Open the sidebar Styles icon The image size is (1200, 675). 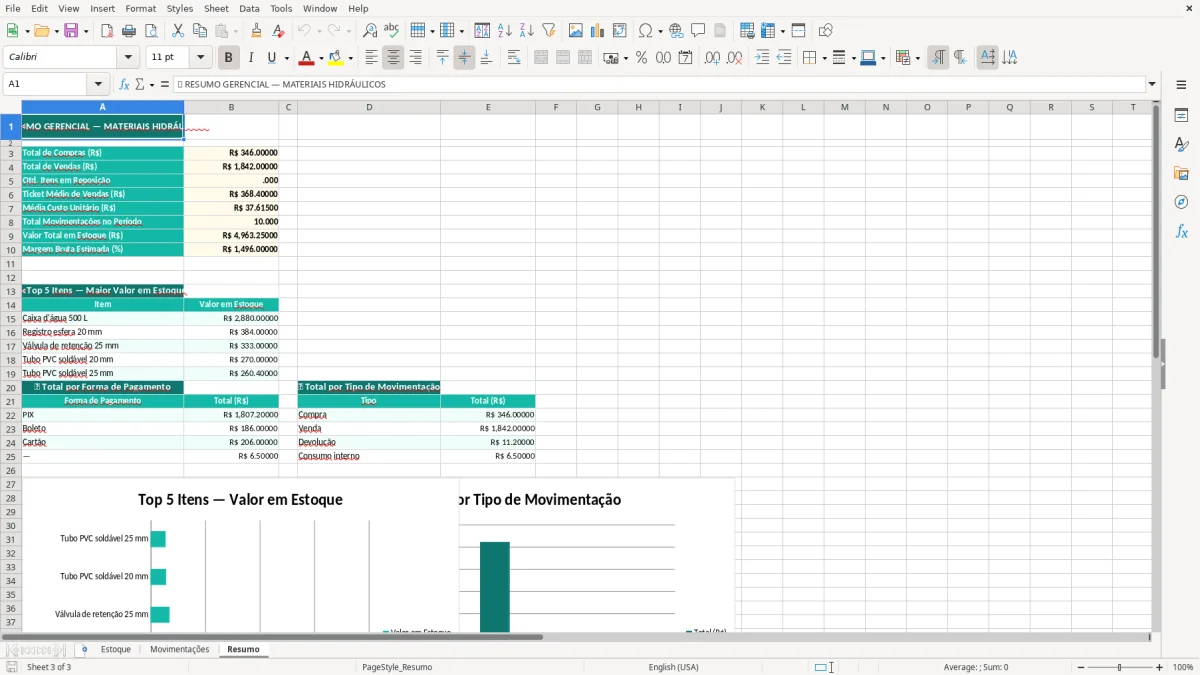[1181, 144]
